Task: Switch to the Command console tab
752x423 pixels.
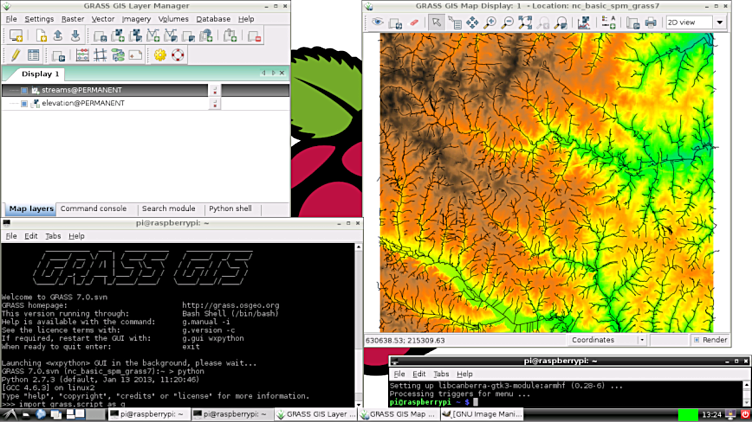Action: click(x=93, y=209)
